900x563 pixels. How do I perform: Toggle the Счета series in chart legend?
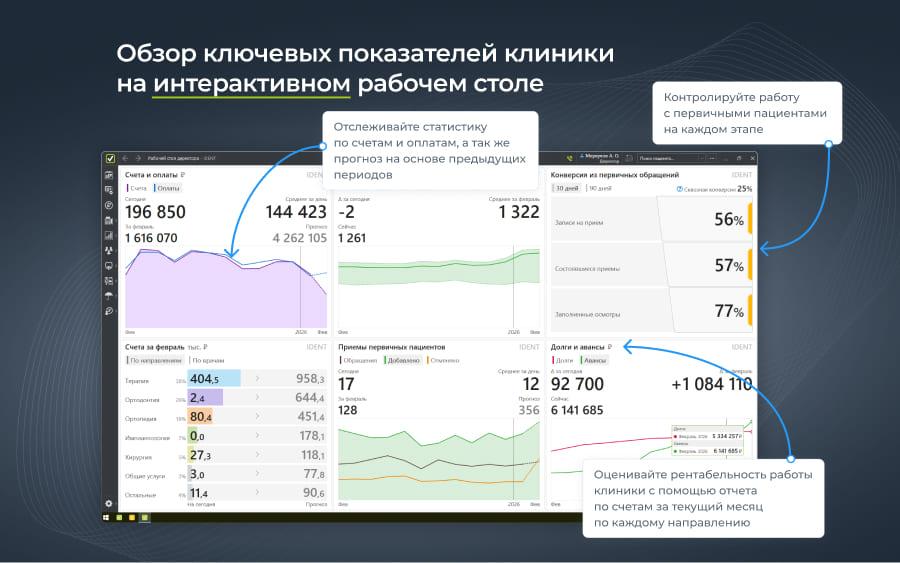(x=138, y=188)
